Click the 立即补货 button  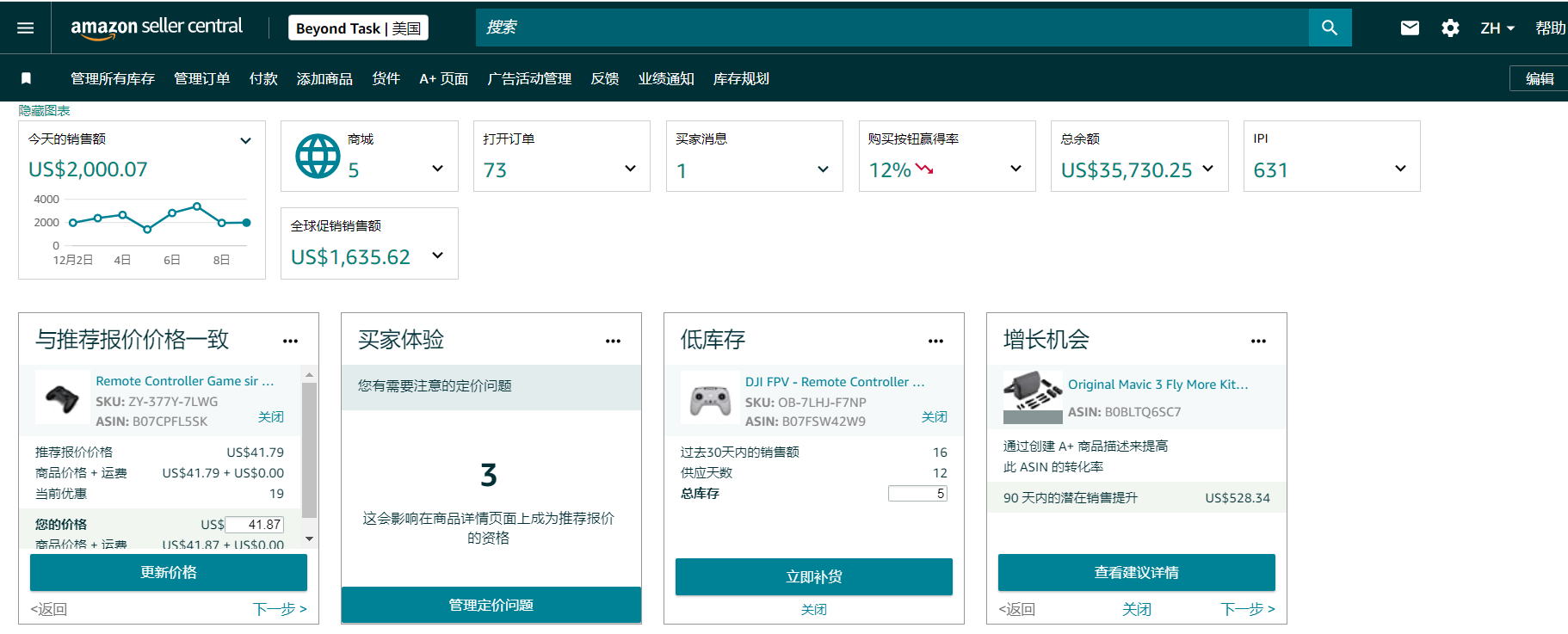tap(814, 576)
